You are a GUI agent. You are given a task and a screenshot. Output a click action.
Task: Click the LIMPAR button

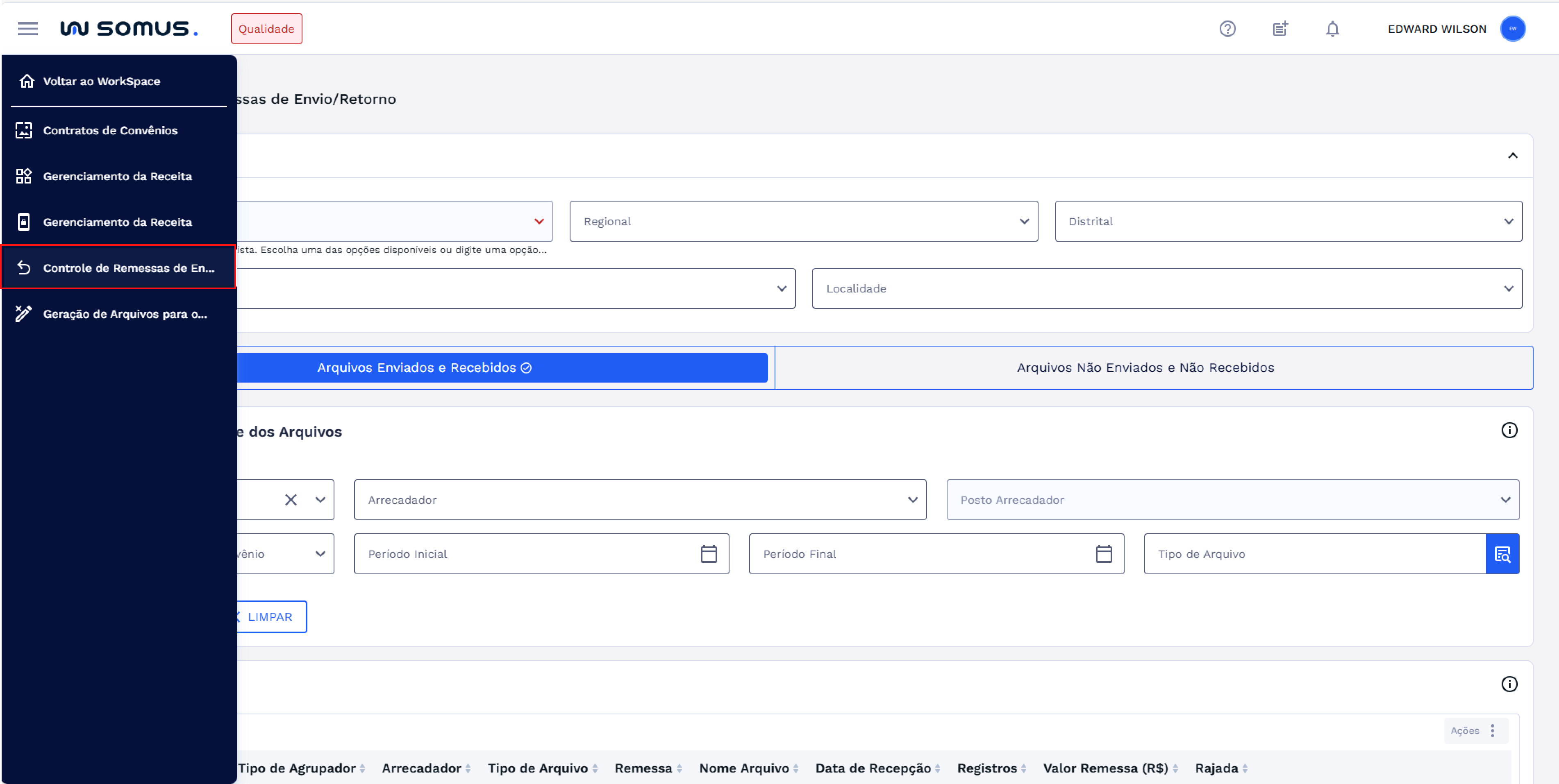pyautogui.click(x=269, y=617)
